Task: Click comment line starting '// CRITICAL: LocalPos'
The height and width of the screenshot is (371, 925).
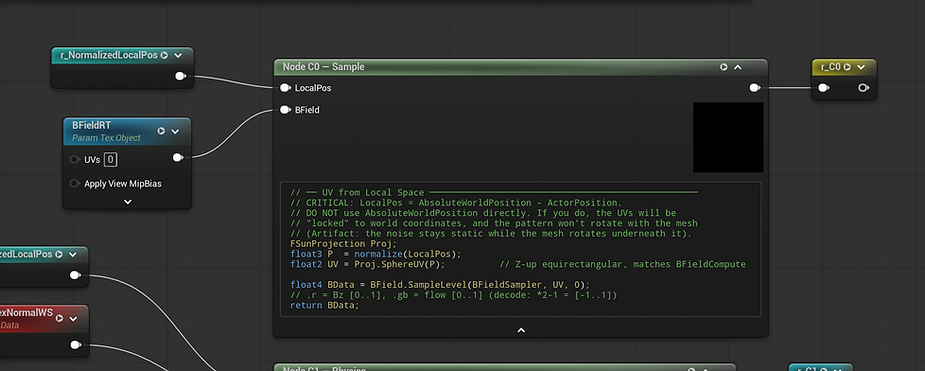Action: [x=456, y=202]
